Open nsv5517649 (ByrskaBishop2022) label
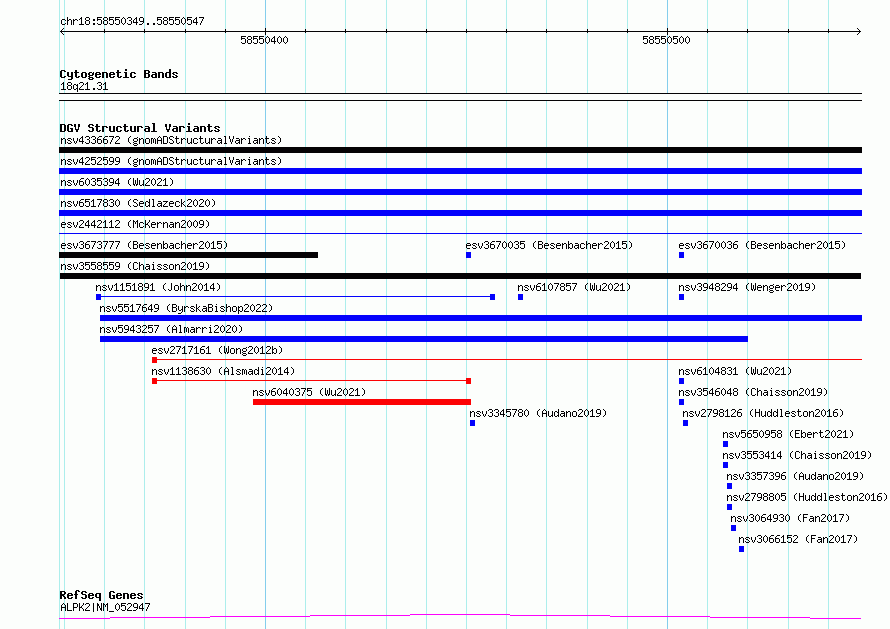The width and height of the screenshot is (890, 629). coord(186,308)
